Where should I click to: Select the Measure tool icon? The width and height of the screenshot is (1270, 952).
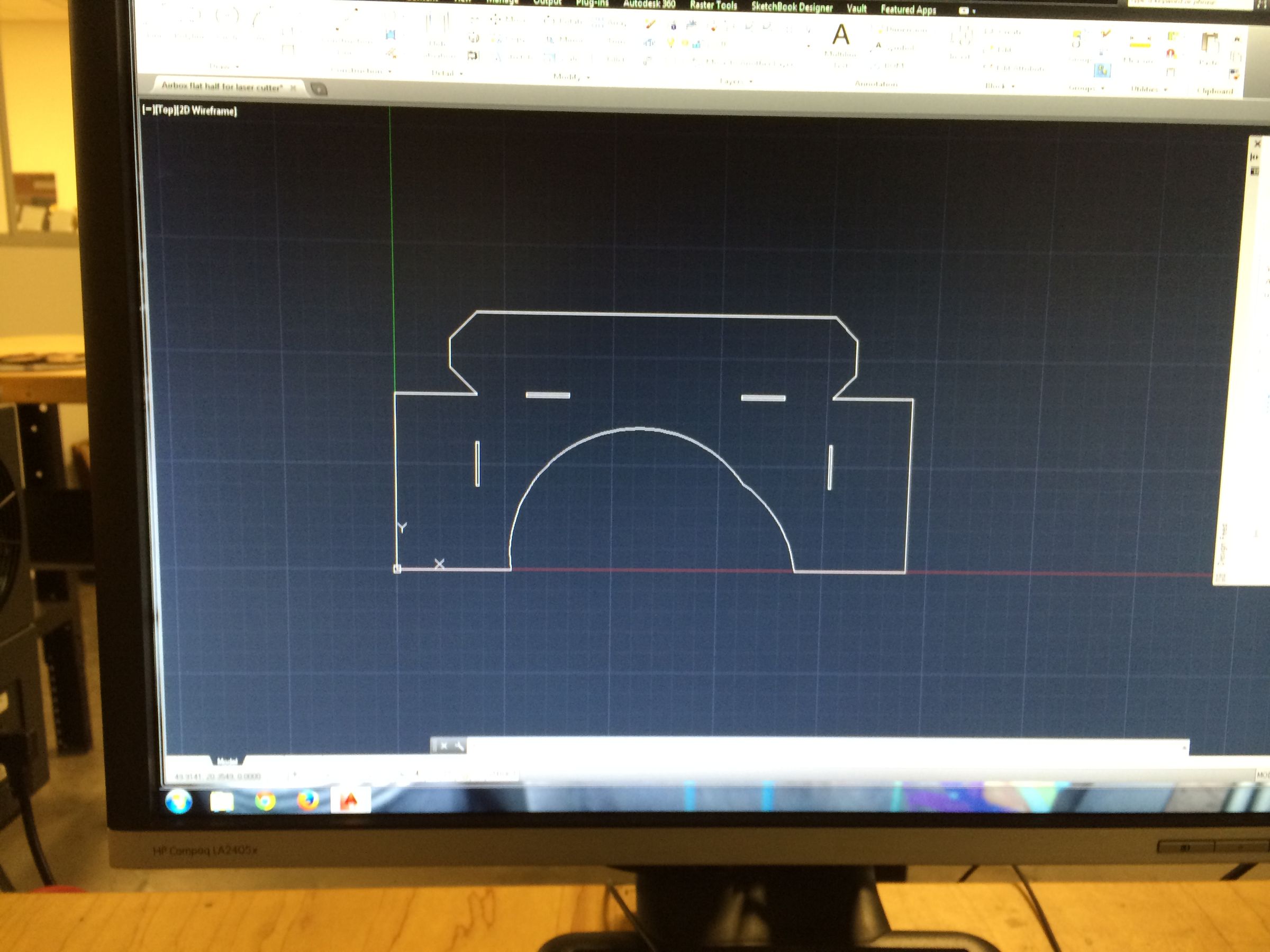1140,45
